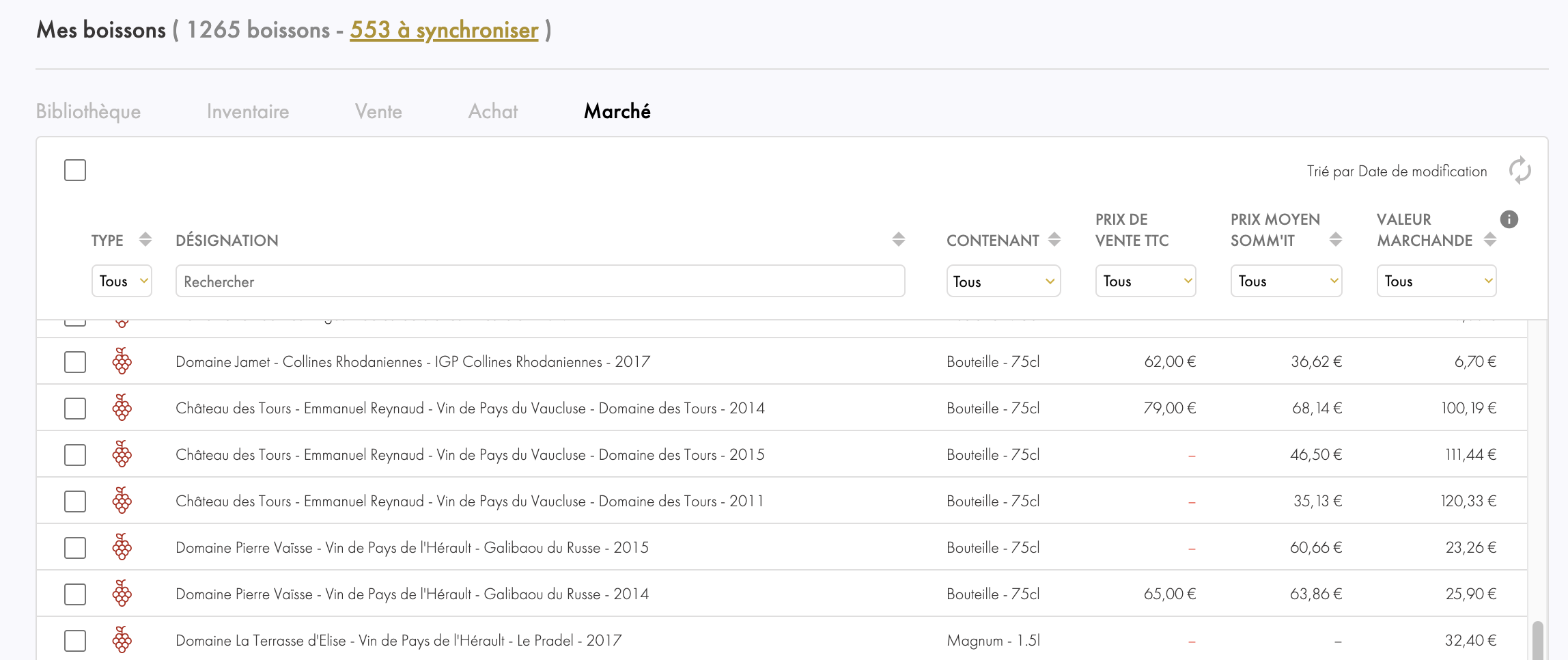The width and height of the screenshot is (1568, 660).
Task: Click the table's vertical scrollbar thumb
Action: click(x=1537, y=640)
